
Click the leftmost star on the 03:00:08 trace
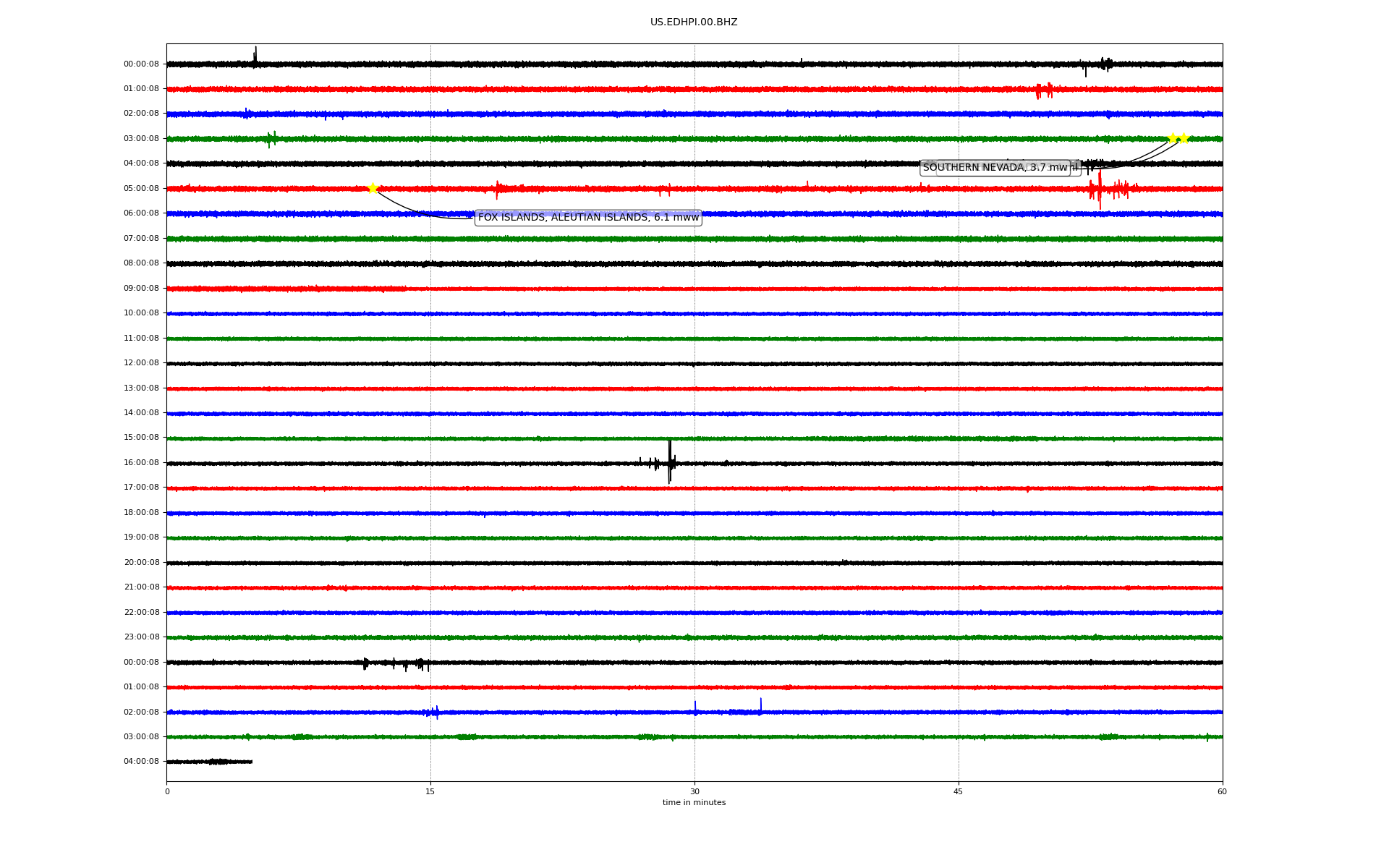(1172, 138)
